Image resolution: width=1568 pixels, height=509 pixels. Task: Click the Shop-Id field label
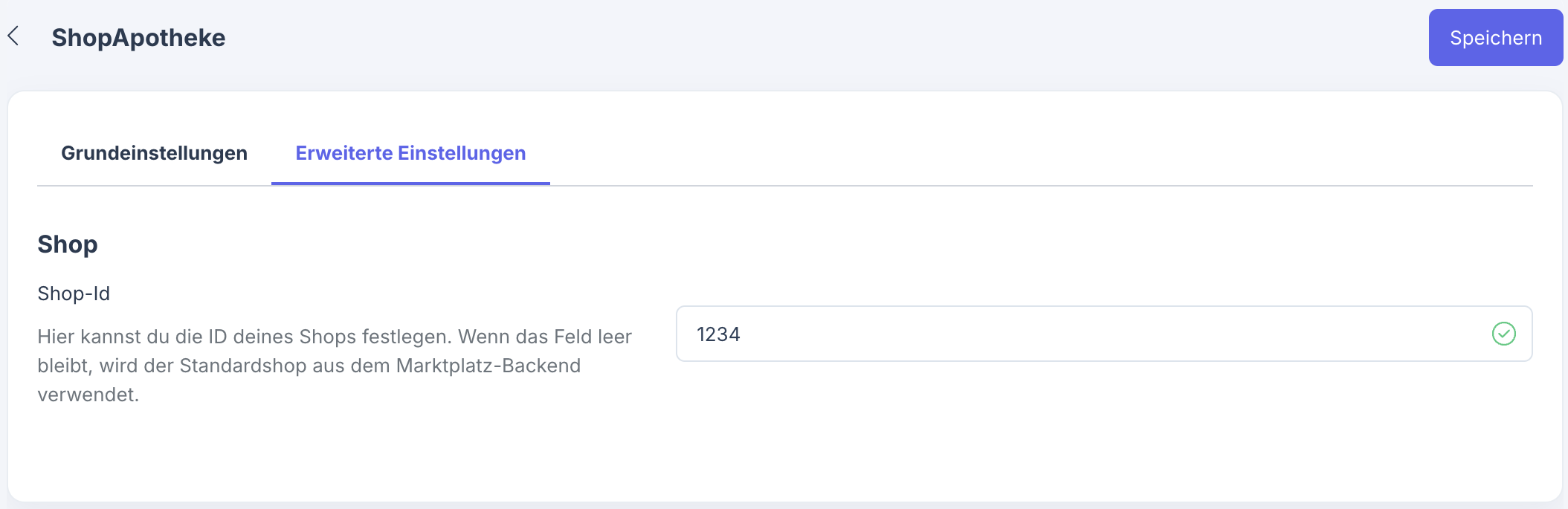(x=74, y=294)
